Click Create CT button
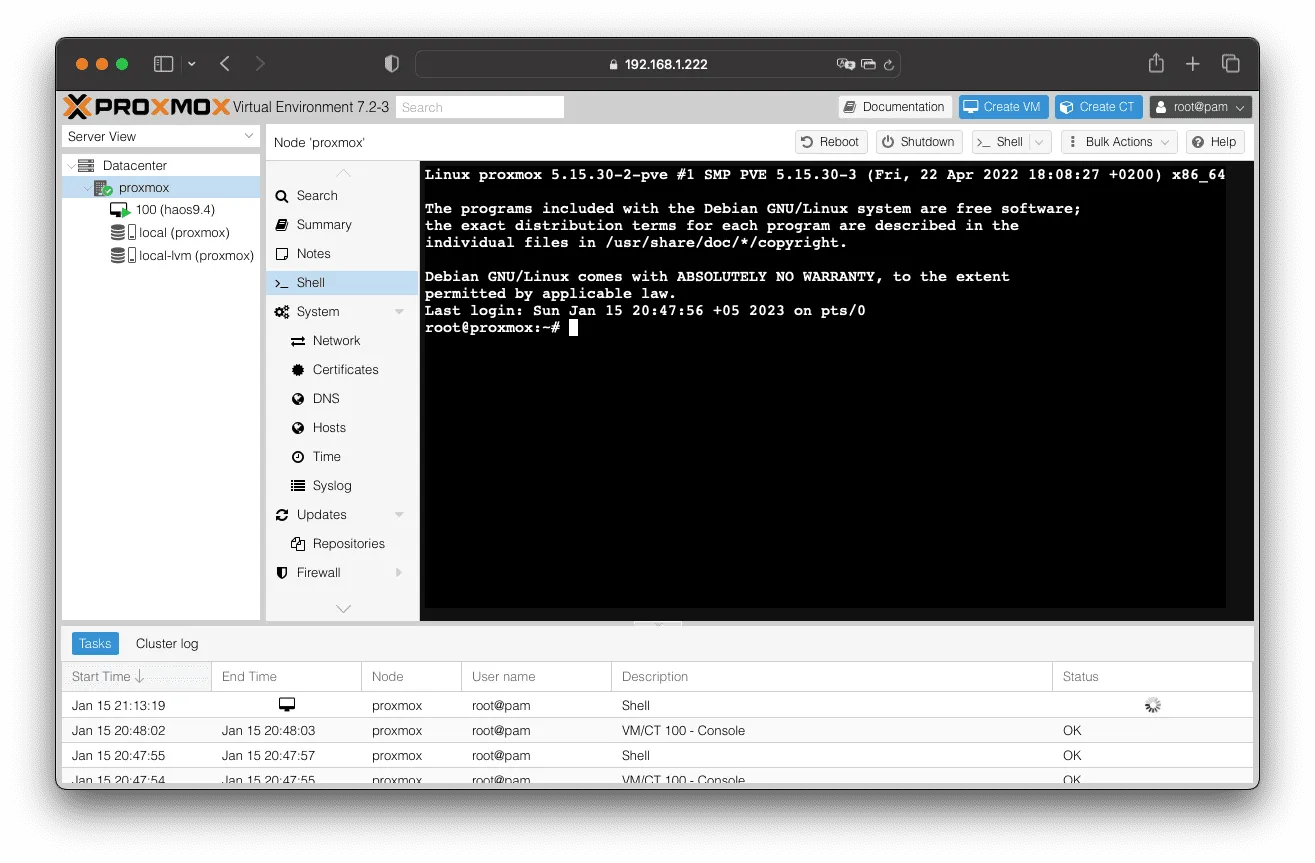Viewport: 1315px width, 863px height. click(x=1098, y=107)
